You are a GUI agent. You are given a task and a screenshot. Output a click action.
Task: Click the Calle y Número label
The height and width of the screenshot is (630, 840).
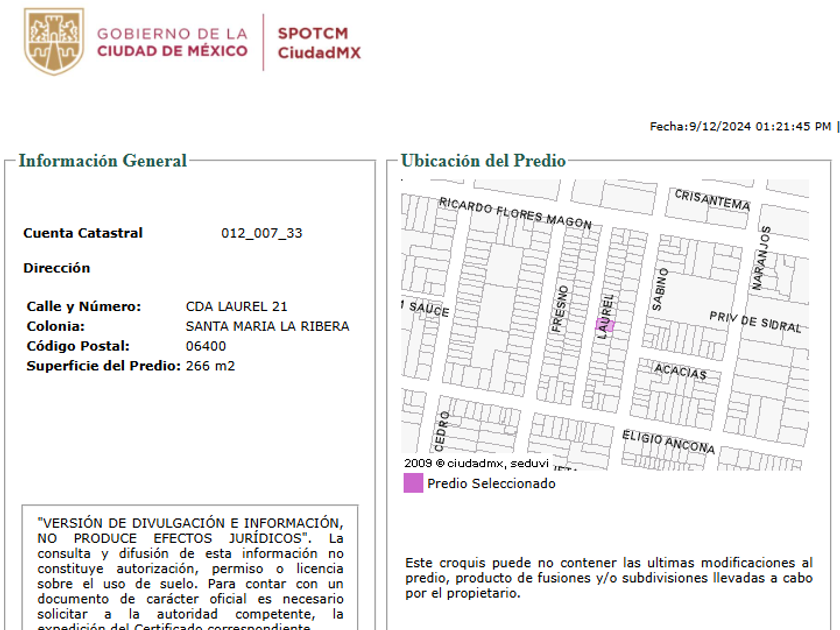(x=84, y=306)
